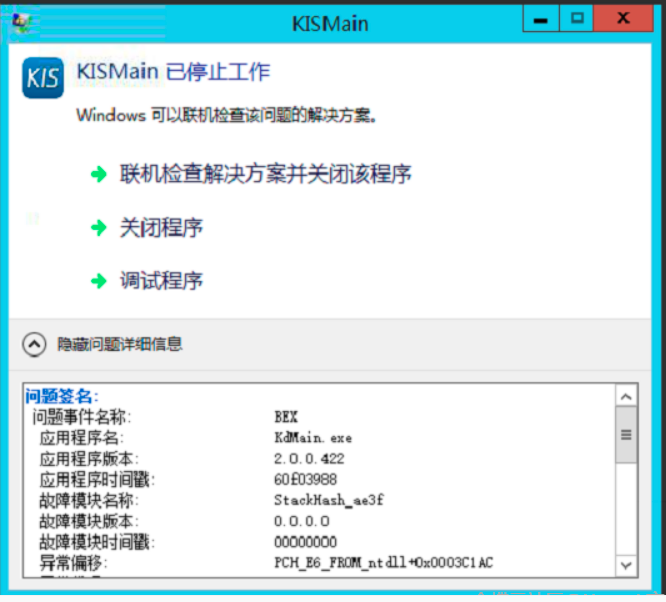Viewport: 666px width, 602px height.
Task: Click green arrow beside 关闭程序
Action: tap(99, 228)
